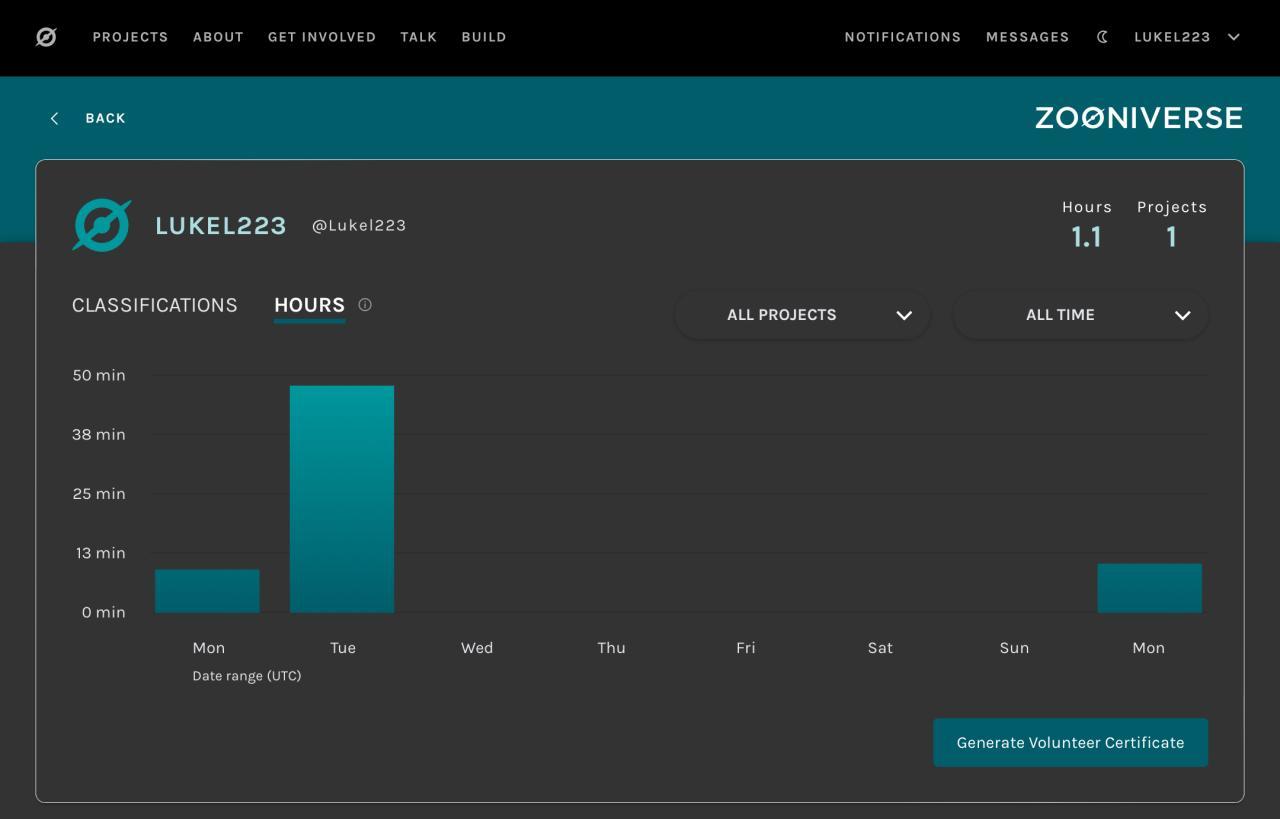
Task: Click the Back link text
Action: (106, 118)
